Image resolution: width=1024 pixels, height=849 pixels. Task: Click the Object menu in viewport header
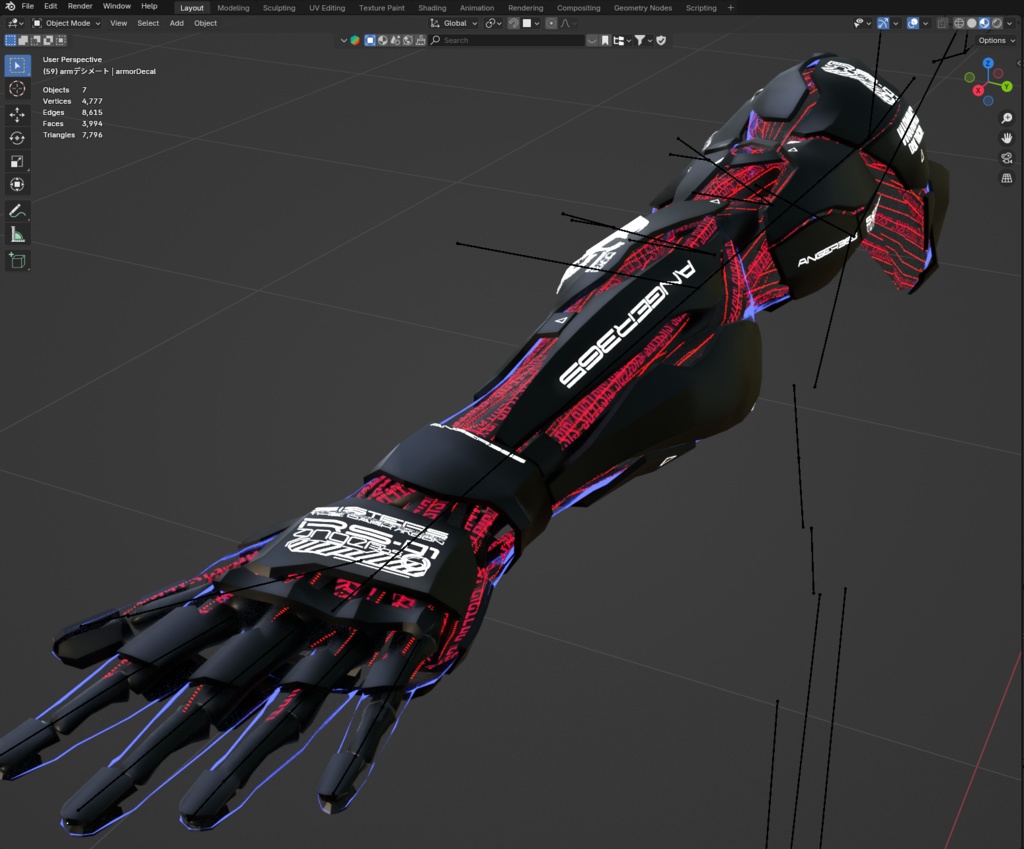(205, 23)
